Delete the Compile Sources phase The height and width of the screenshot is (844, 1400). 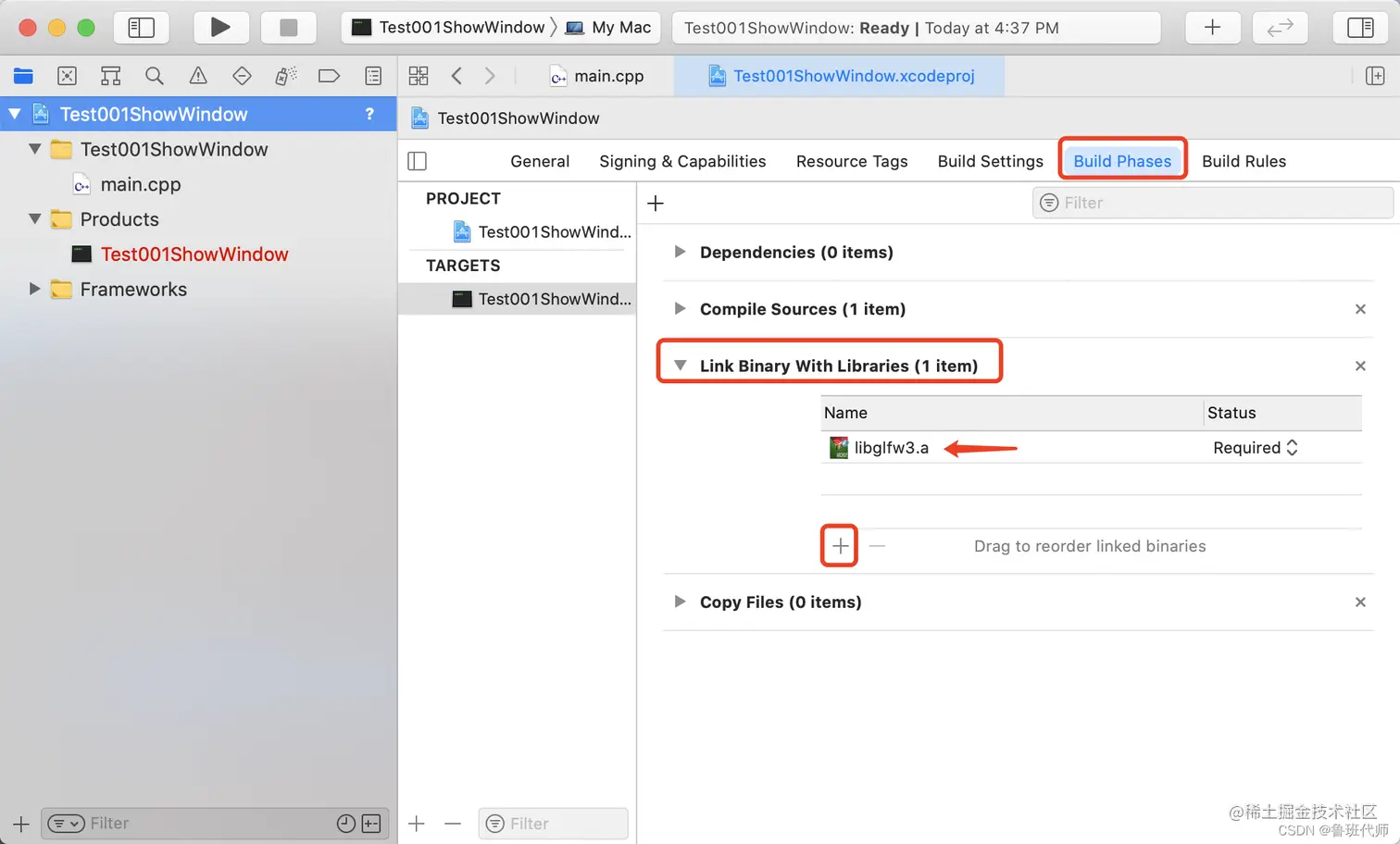pyautogui.click(x=1360, y=309)
